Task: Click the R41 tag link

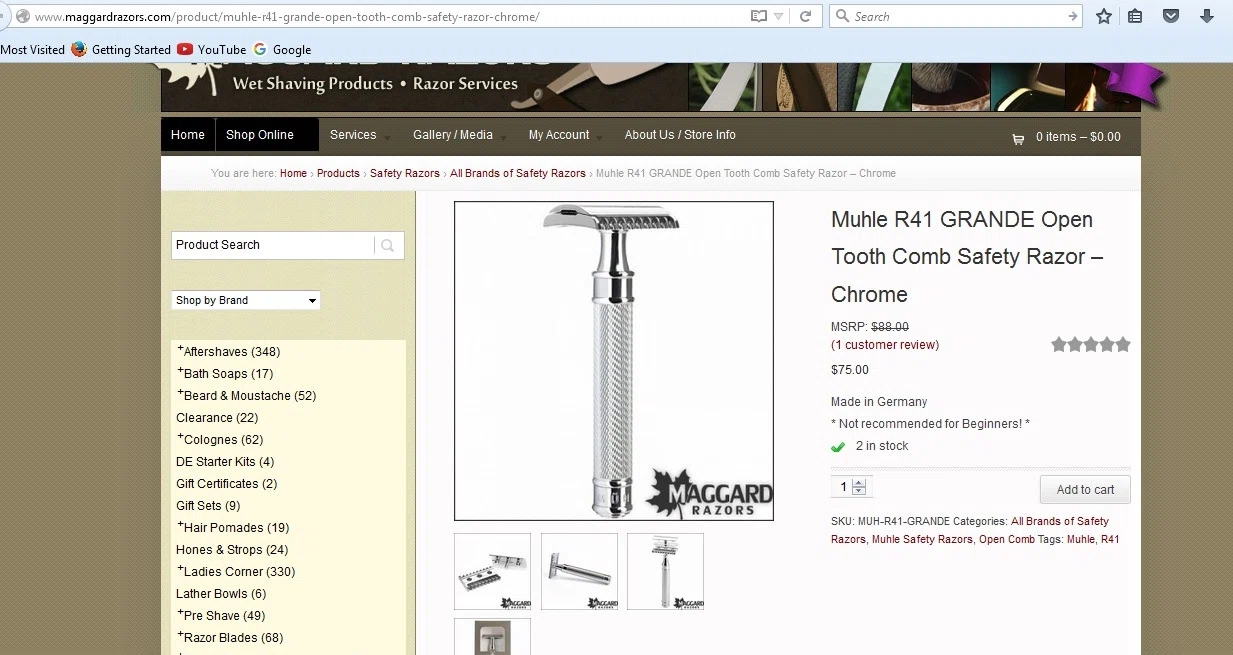Action: 1110,539
